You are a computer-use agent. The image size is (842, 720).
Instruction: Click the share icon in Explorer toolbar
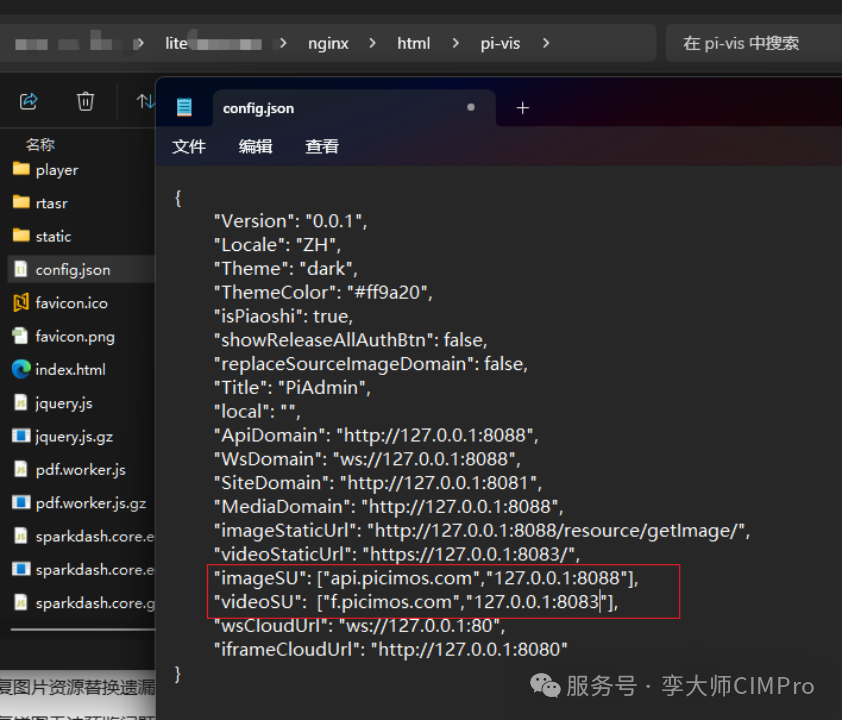point(28,101)
